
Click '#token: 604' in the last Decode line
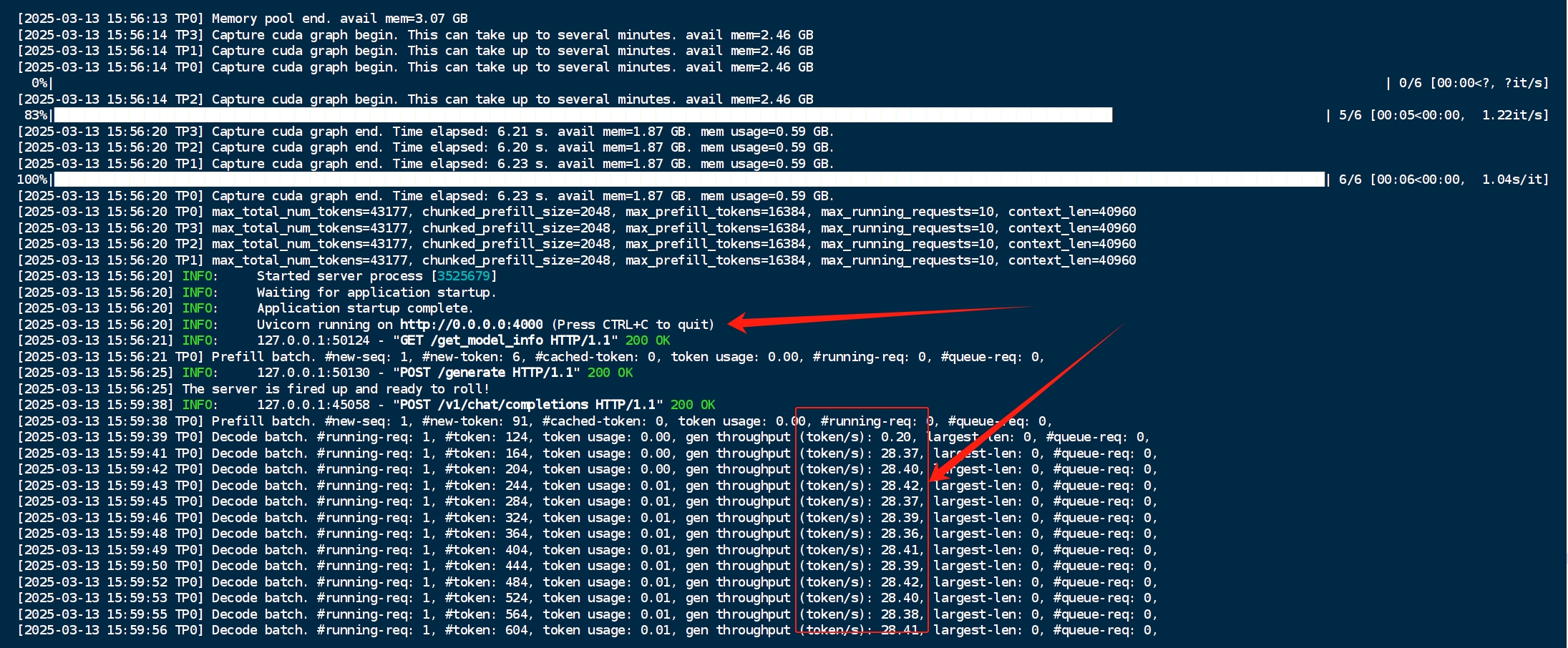[486, 630]
